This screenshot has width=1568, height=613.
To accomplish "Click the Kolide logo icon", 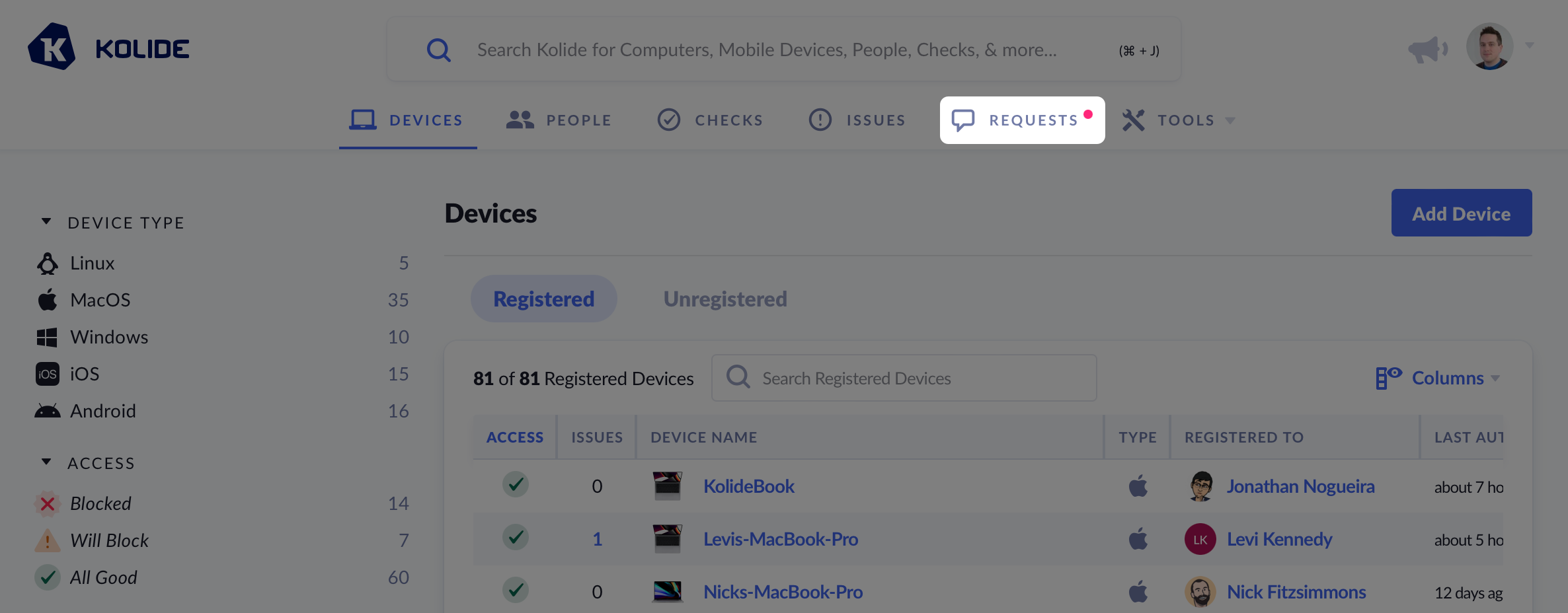I will pos(52,47).
